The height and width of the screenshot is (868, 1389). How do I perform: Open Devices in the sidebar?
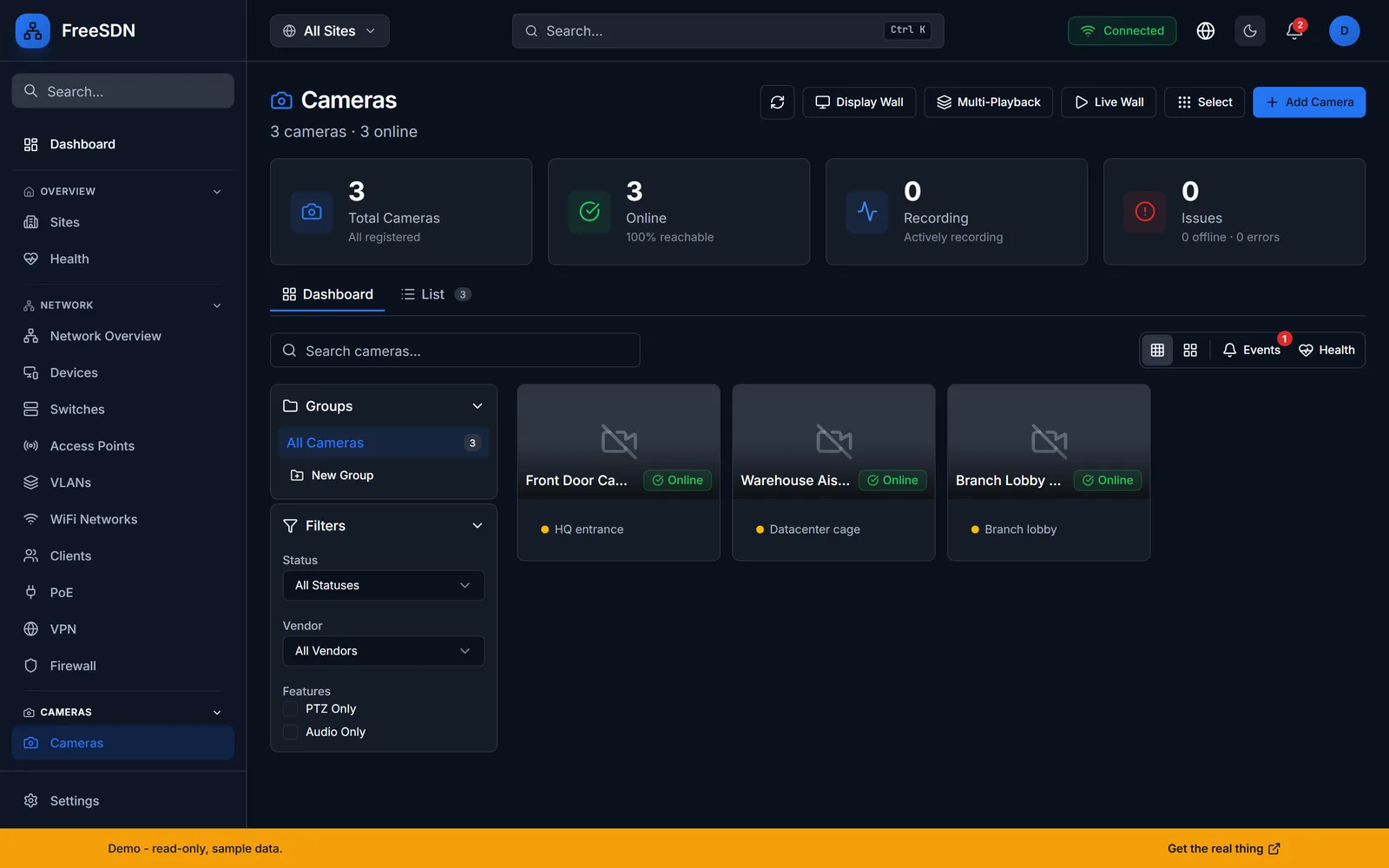coord(122,372)
